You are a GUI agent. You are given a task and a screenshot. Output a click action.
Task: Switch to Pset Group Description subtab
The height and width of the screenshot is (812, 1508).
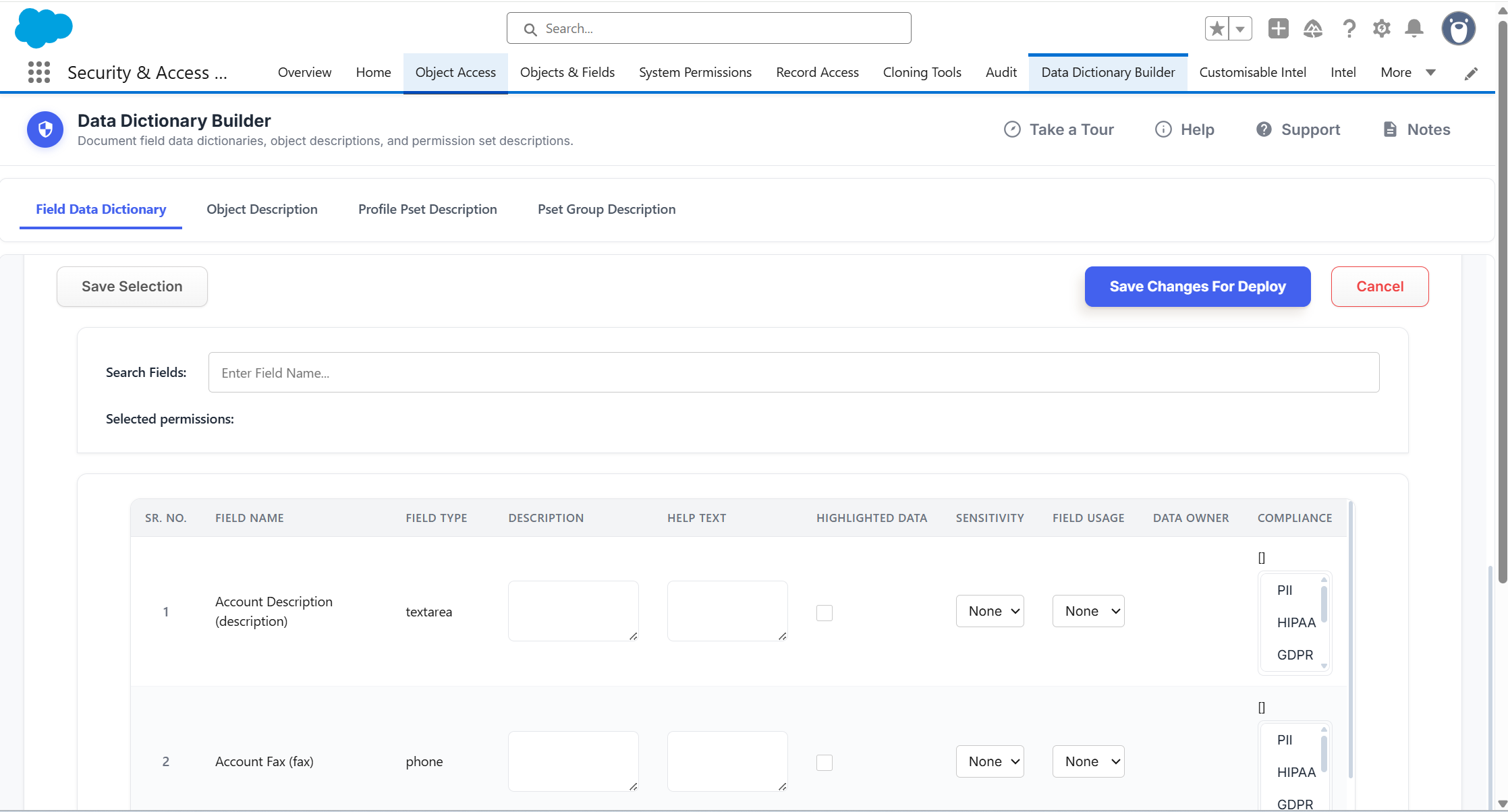607,209
